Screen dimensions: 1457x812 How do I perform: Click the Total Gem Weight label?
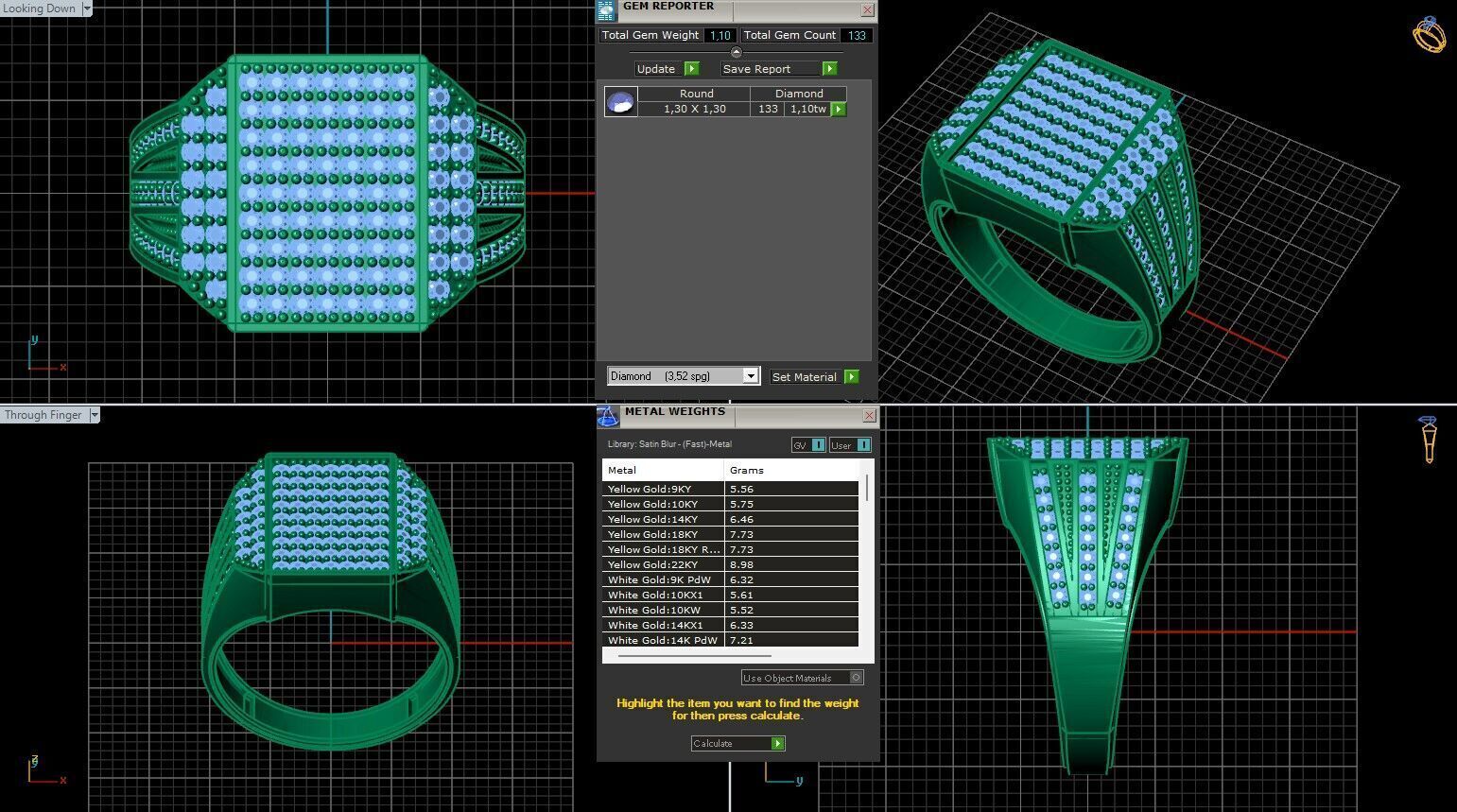point(650,35)
